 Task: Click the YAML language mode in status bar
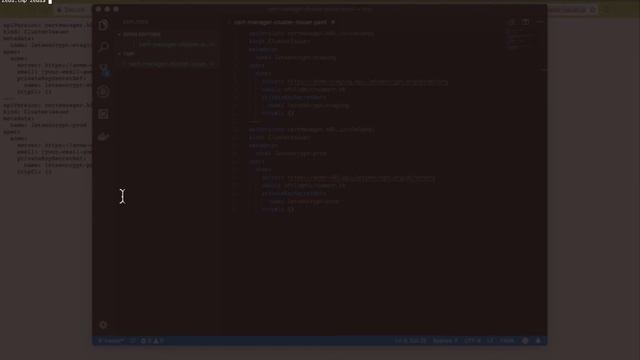coord(507,341)
